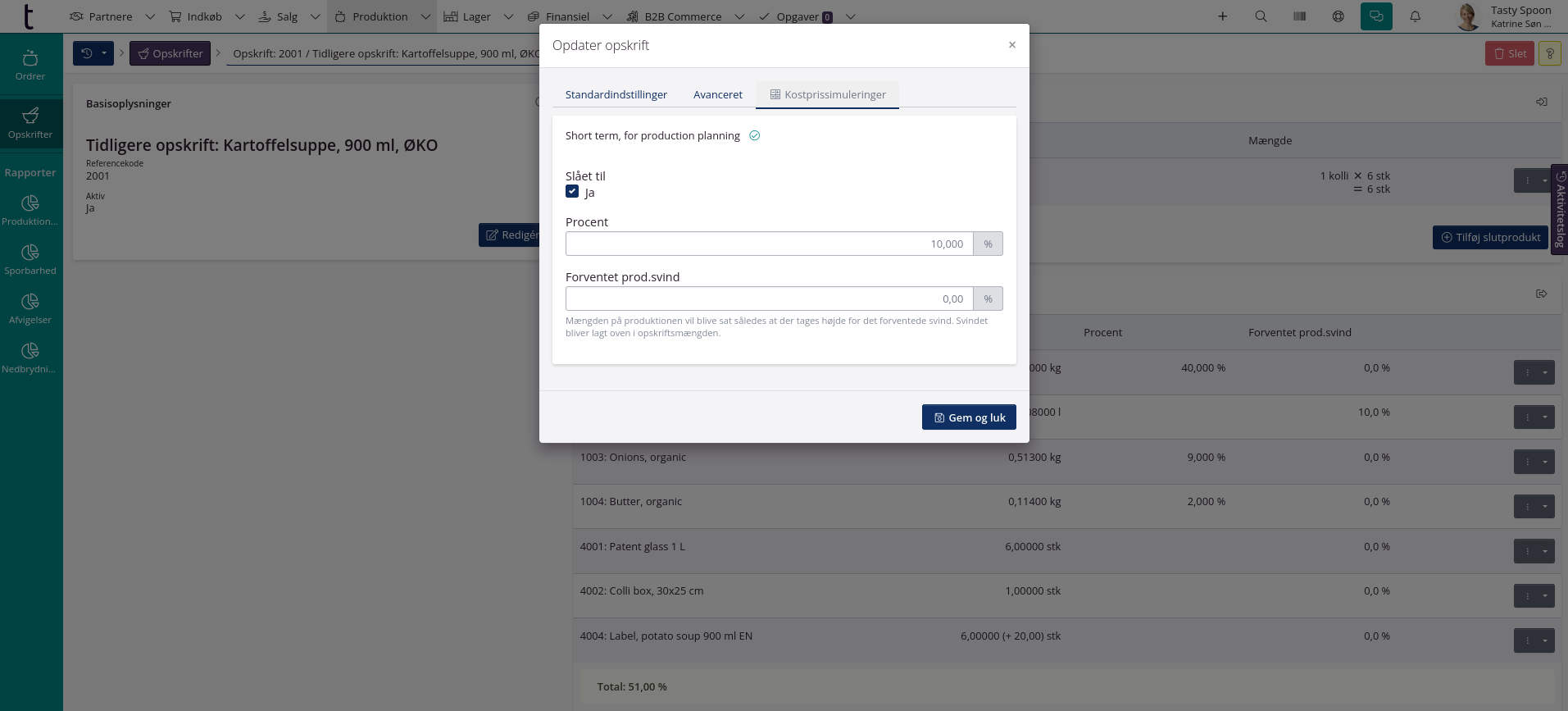Click the Procent input field
This screenshot has height=711, width=1568.
coord(768,244)
